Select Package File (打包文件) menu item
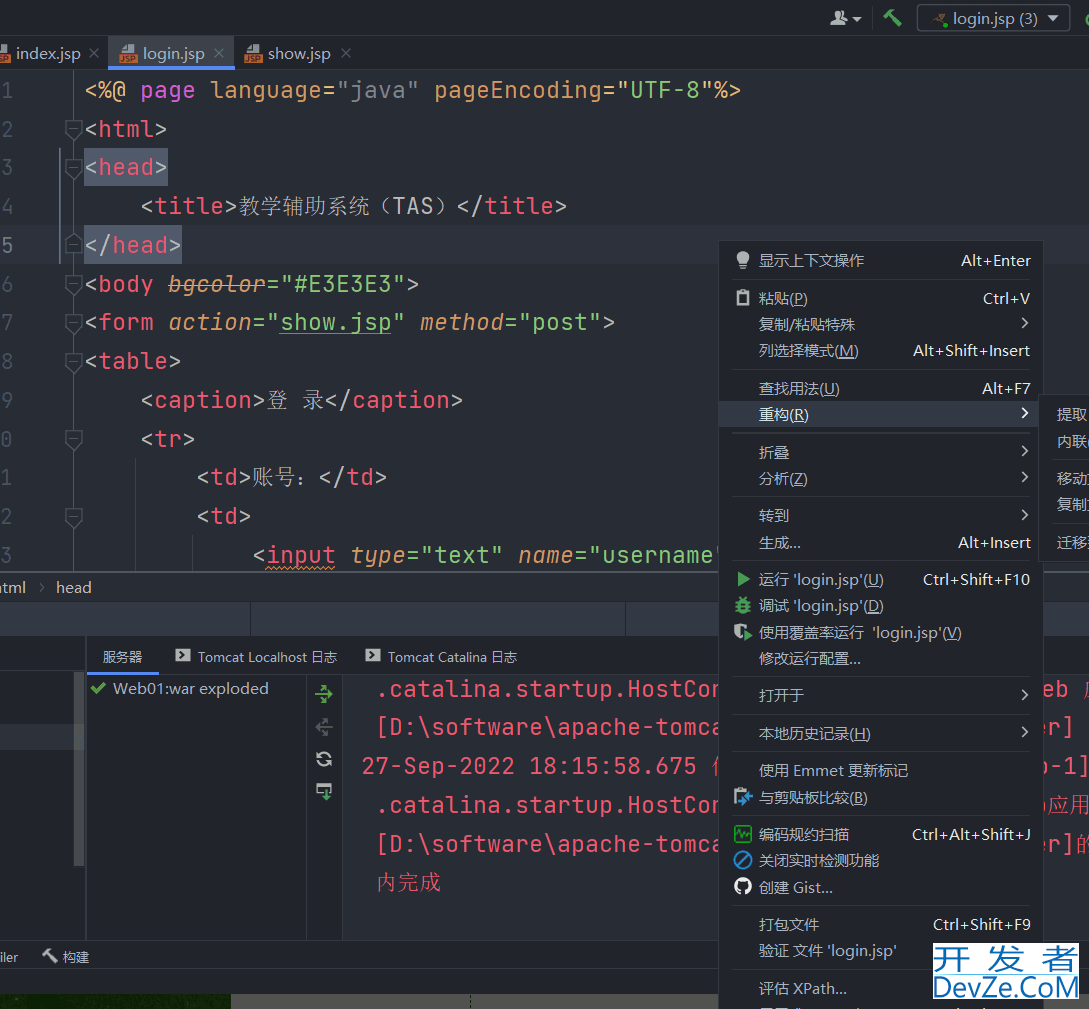This screenshot has height=1009, width=1089. tap(881, 924)
